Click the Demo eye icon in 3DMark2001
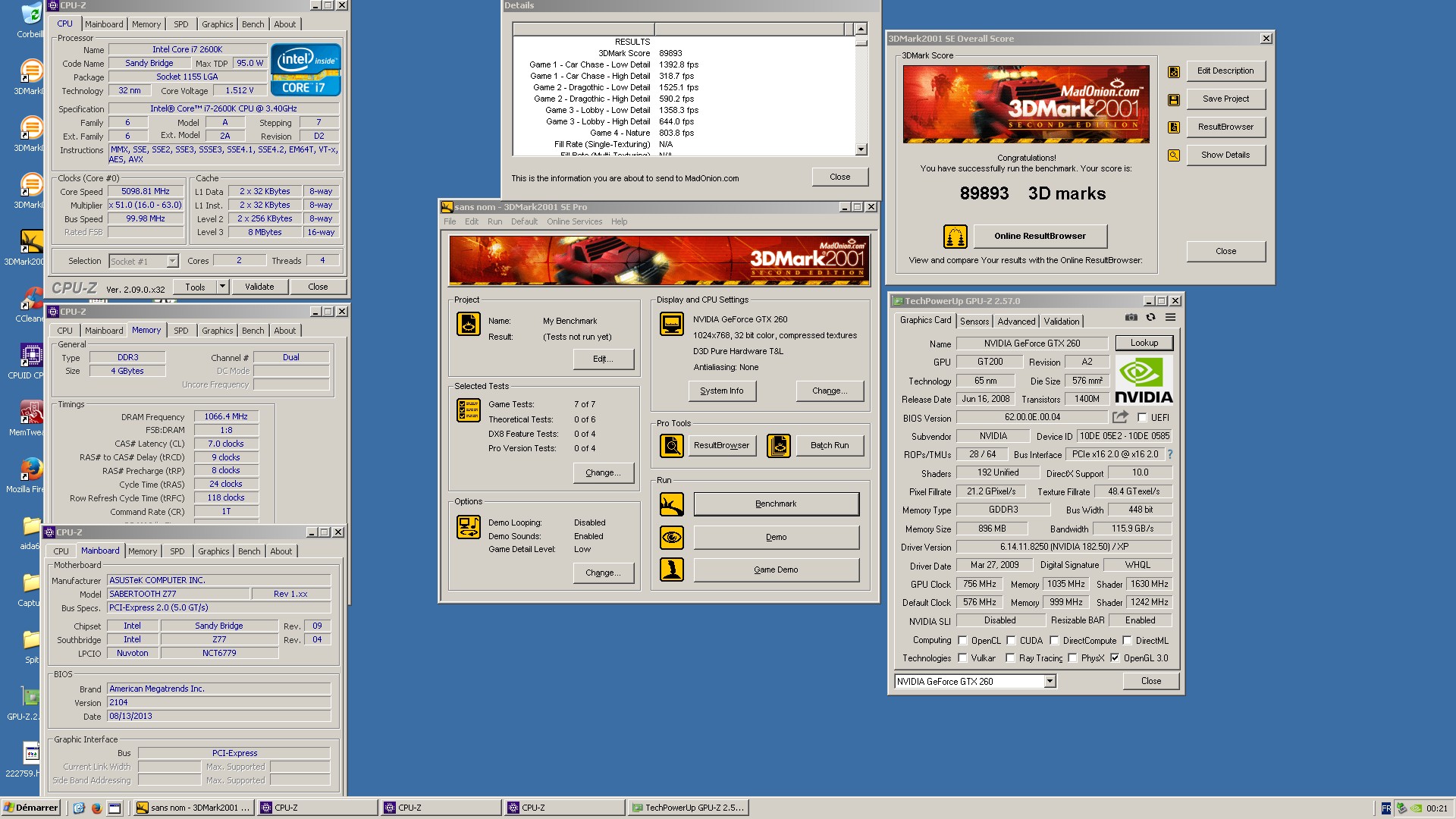Screen dimensions: 1456x819 pos(672,538)
